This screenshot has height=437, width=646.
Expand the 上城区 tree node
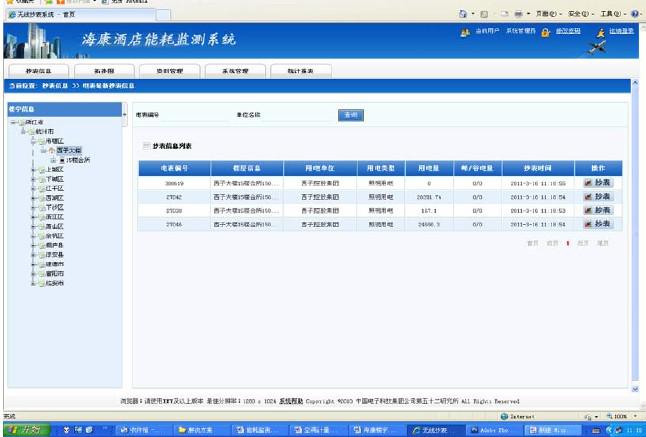pyautogui.click(x=33, y=169)
